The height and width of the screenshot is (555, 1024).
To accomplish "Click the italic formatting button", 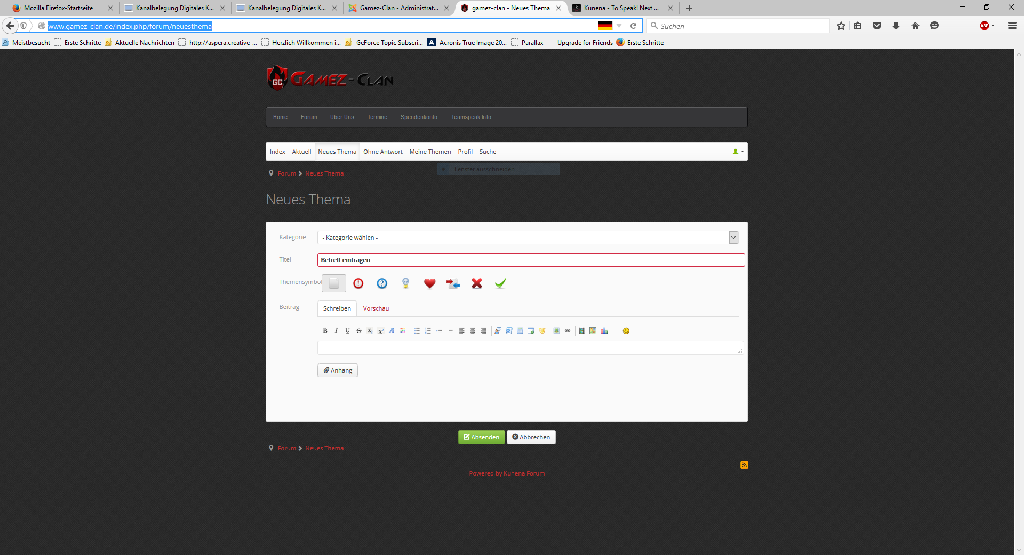I will 335,330.
